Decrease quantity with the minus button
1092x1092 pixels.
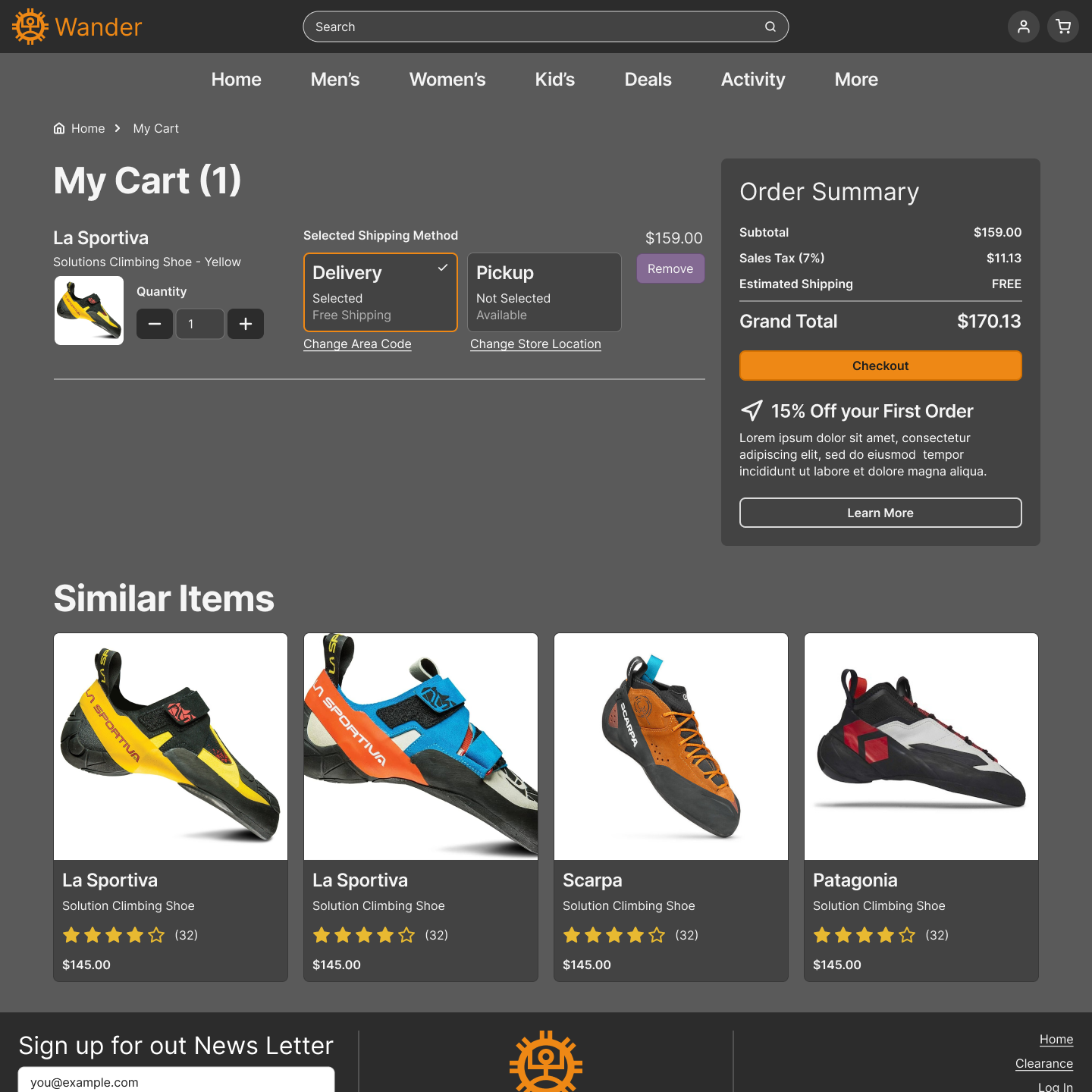[x=155, y=324]
